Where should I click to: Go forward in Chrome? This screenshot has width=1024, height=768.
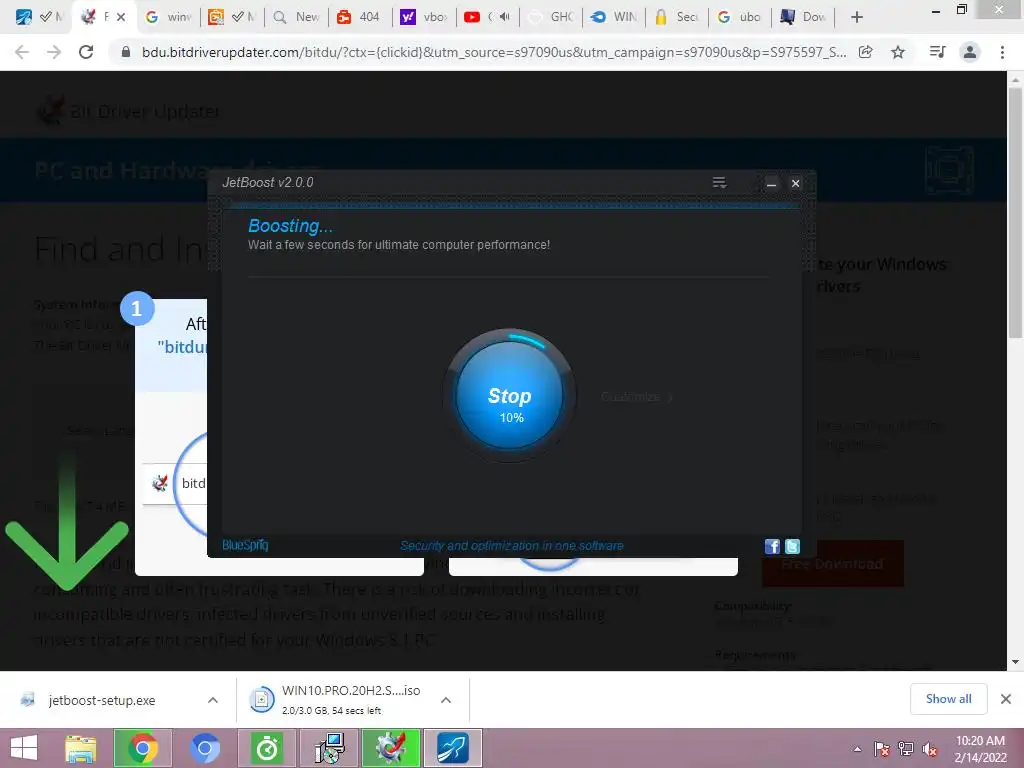coord(54,52)
